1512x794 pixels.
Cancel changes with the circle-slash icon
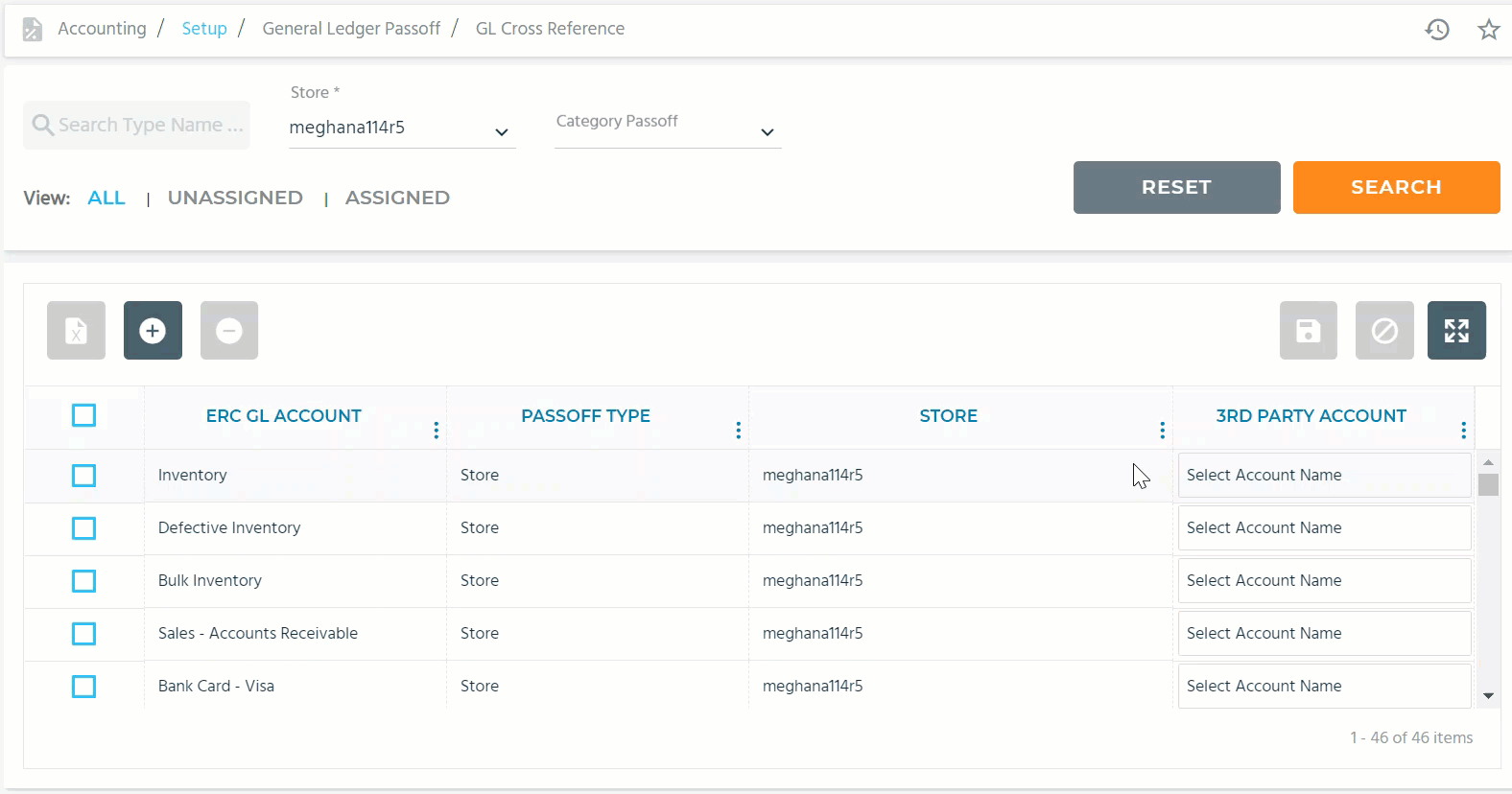click(1384, 331)
